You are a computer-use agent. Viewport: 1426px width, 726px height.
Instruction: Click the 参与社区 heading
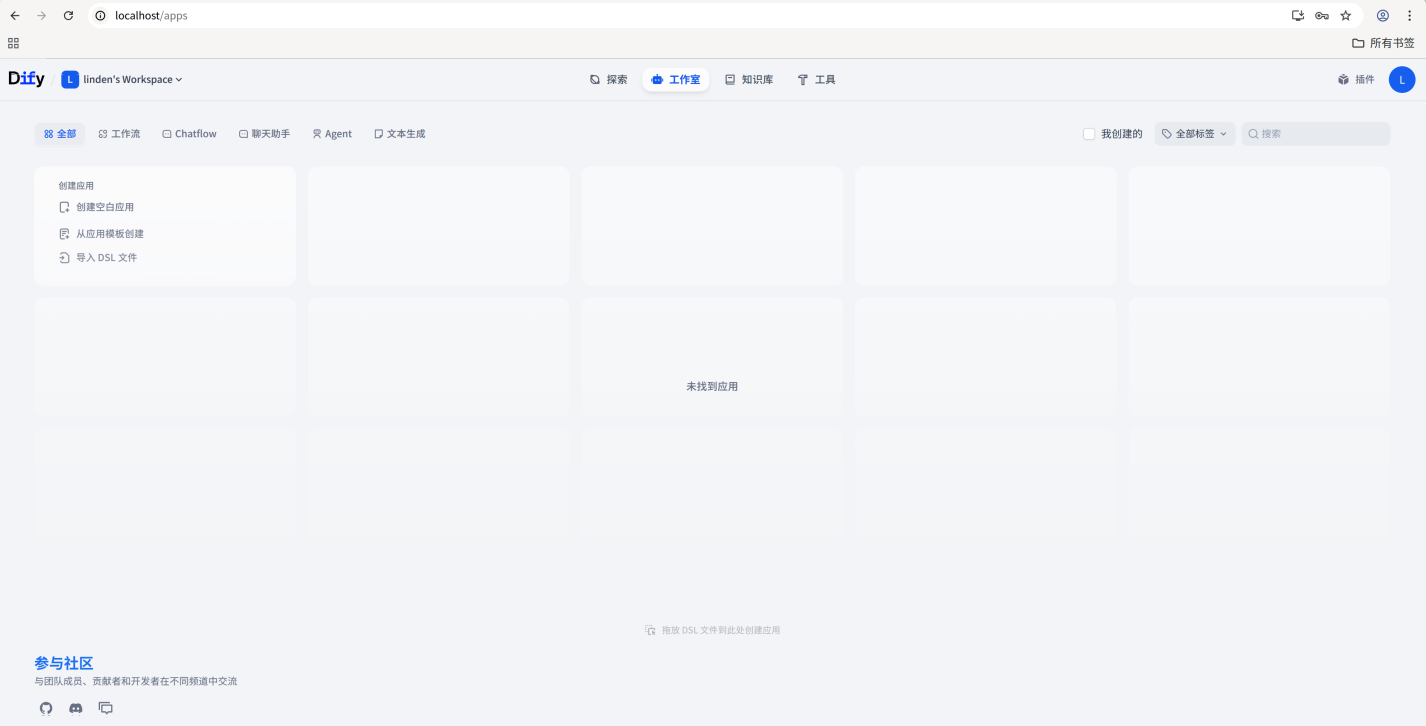(x=64, y=663)
